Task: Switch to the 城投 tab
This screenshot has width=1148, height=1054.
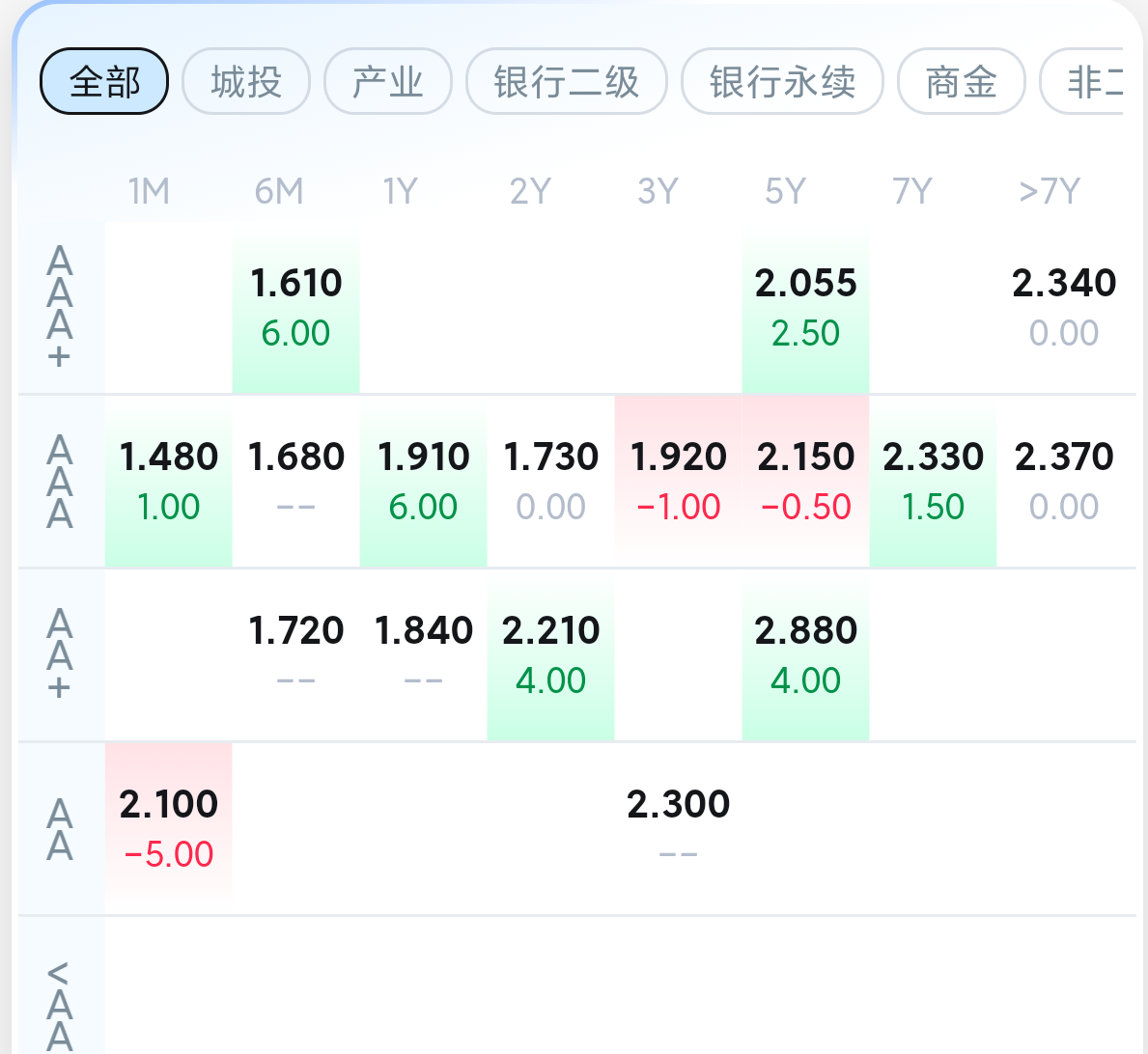Action: (246, 81)
